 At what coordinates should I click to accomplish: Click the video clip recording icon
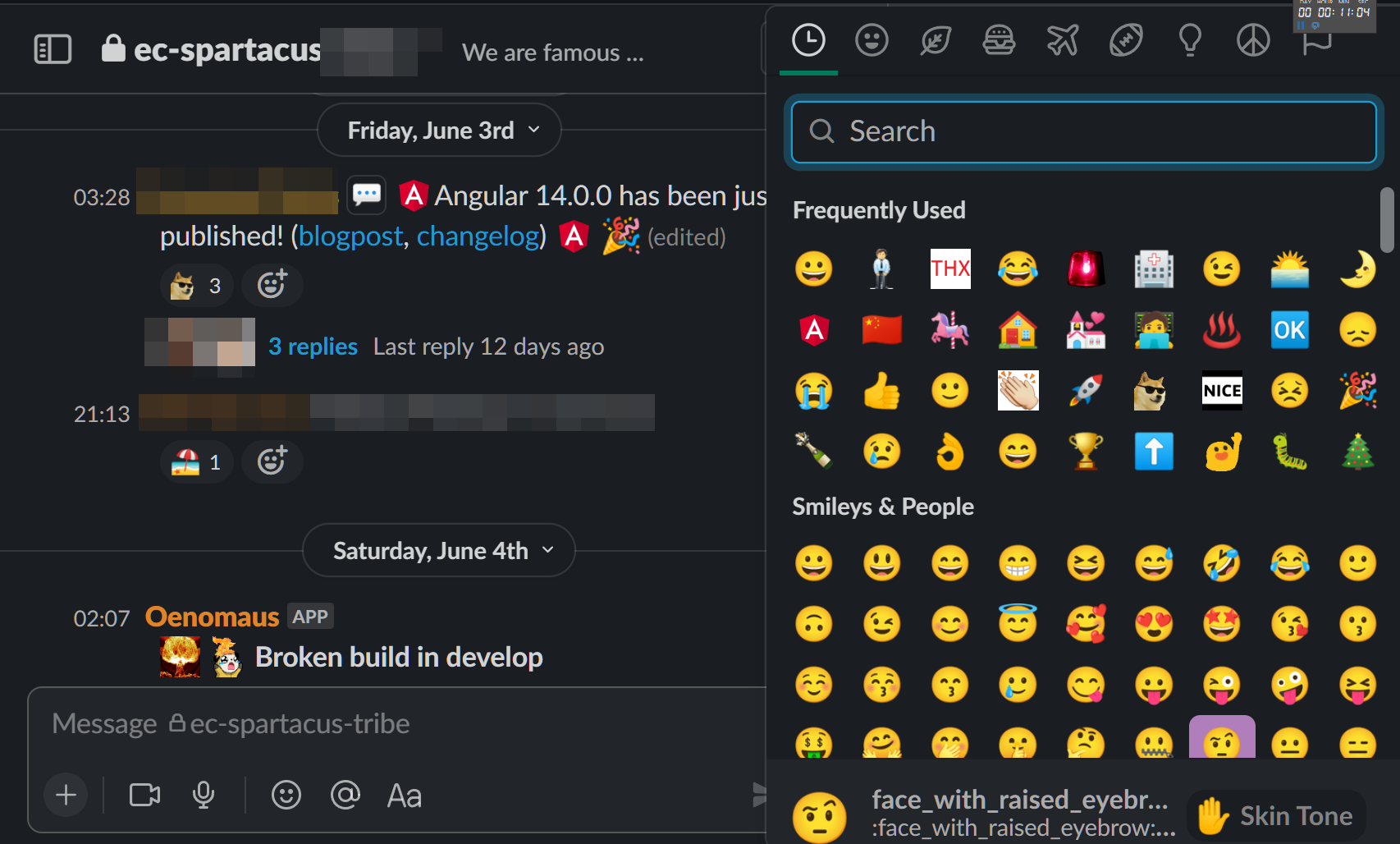tap(144, 795)
